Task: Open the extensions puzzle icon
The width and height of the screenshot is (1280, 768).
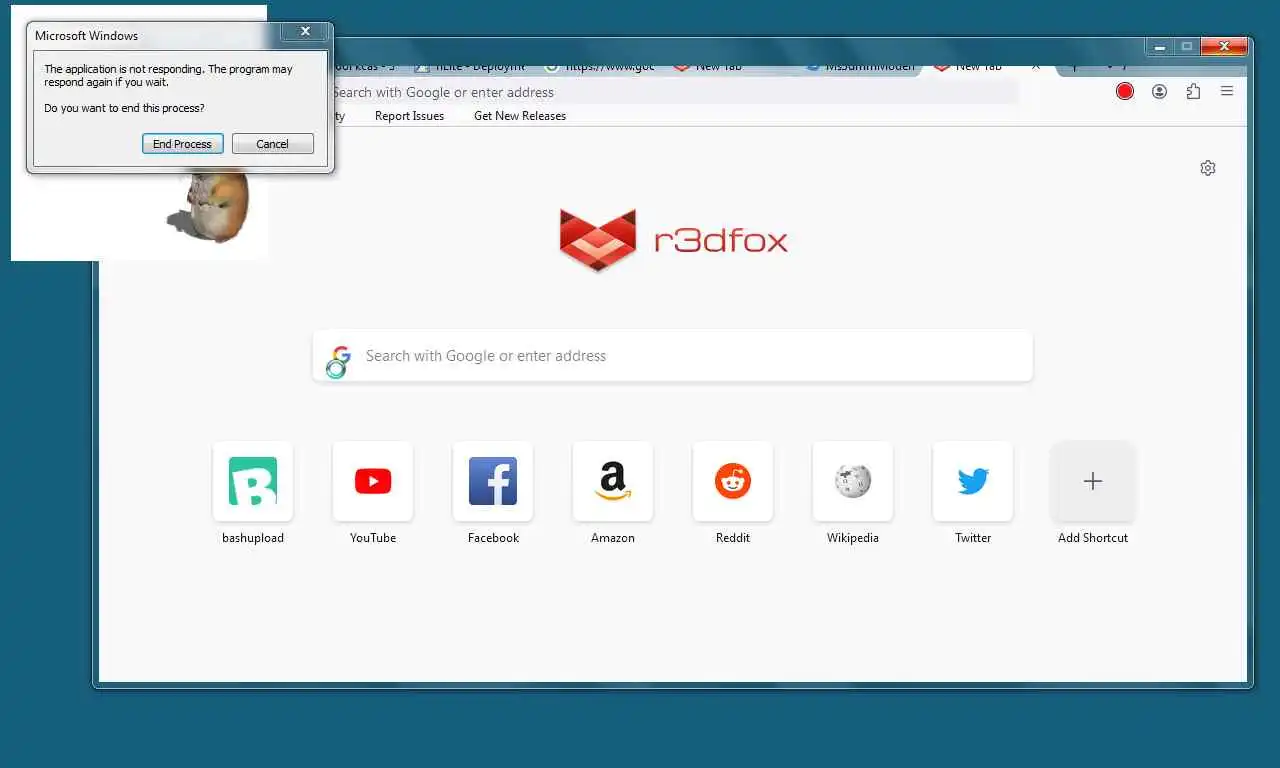Action: (x=1193, y=92)
